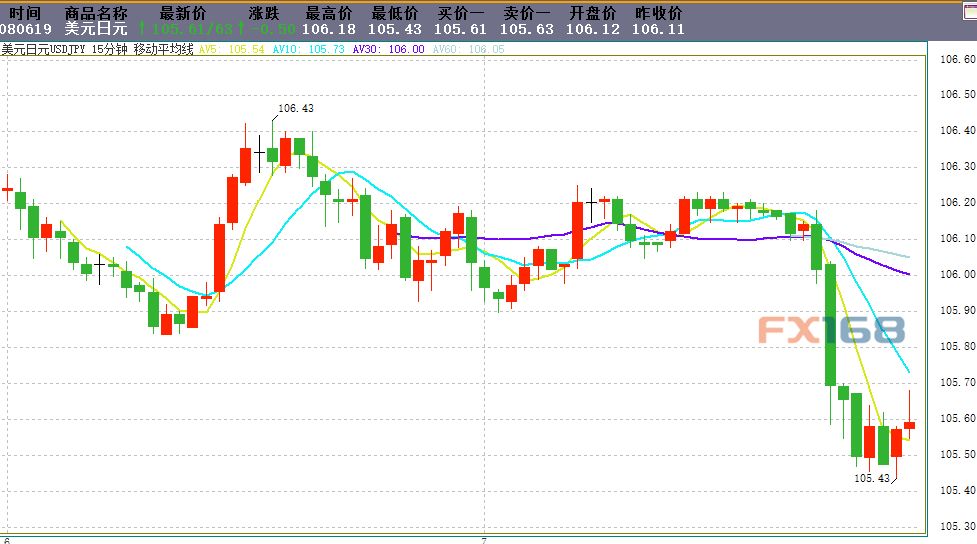Click the 最新价 column header

coord(183,12)
